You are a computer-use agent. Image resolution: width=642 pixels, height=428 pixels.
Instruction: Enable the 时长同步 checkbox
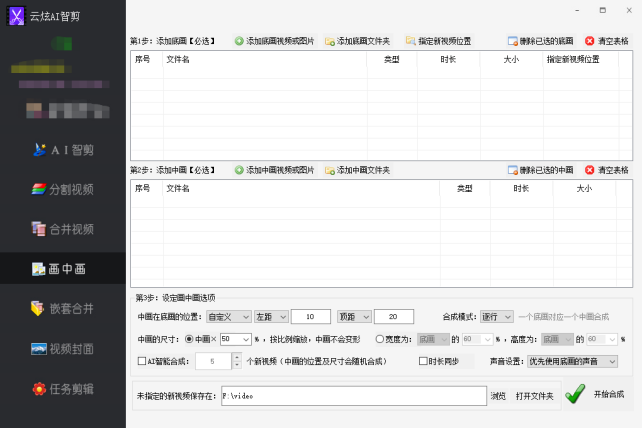click(x=423, y=361)
